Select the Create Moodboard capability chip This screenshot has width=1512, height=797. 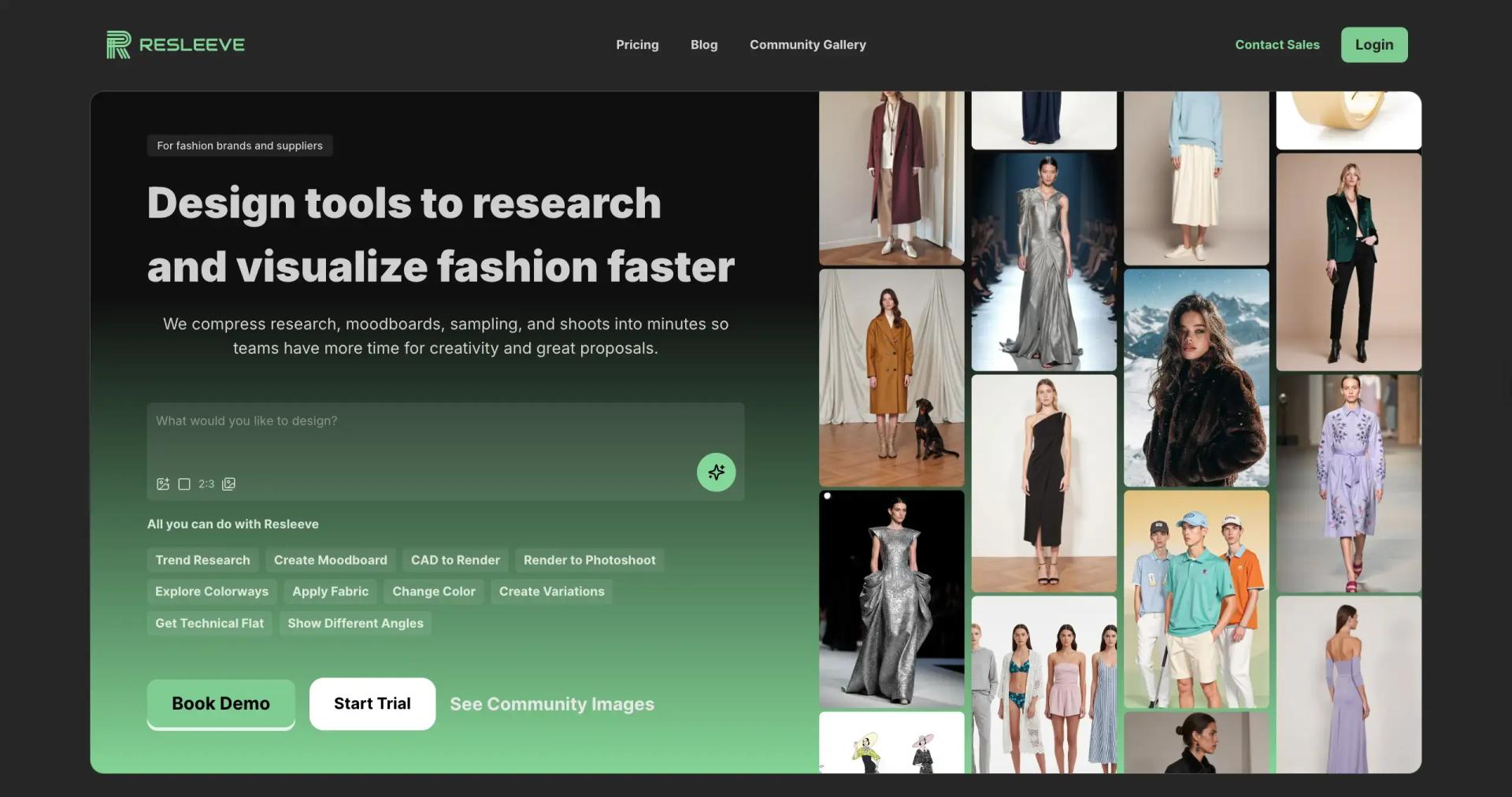330,559
